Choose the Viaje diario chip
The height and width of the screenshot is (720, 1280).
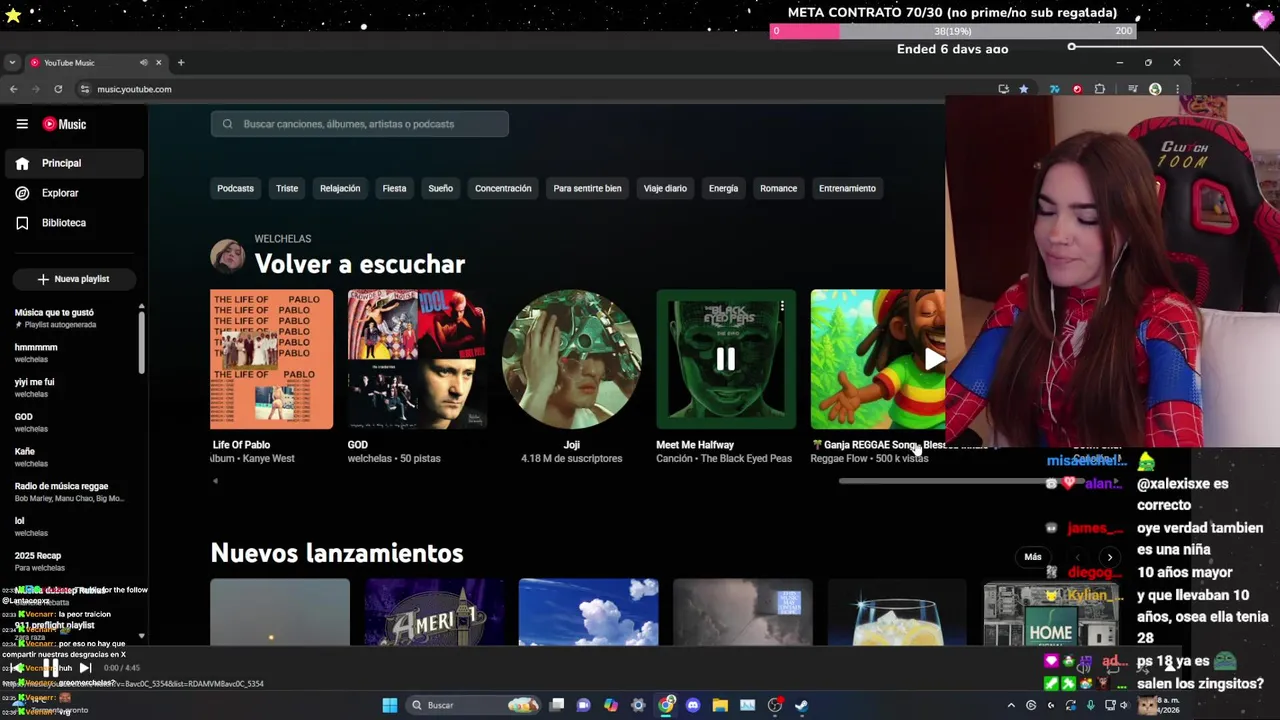665,188
